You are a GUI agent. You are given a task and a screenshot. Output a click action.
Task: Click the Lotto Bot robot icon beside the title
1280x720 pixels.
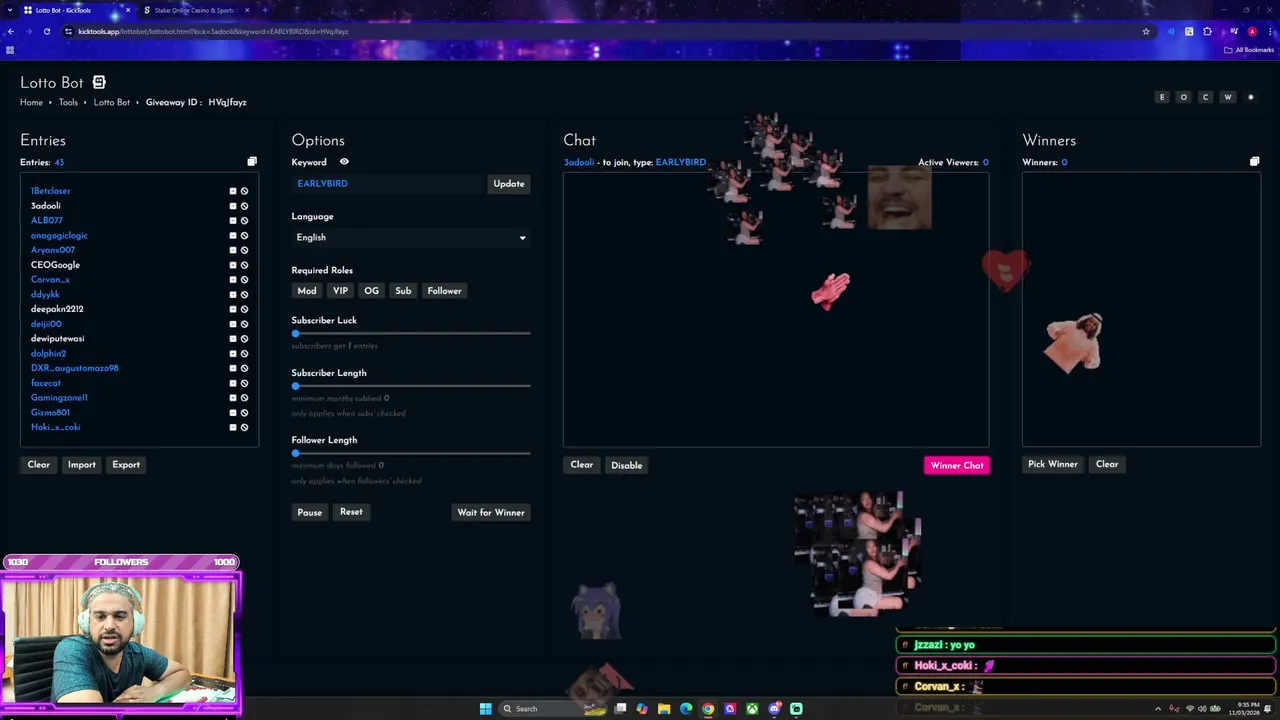pyautogui.click(x=99, y=82)
